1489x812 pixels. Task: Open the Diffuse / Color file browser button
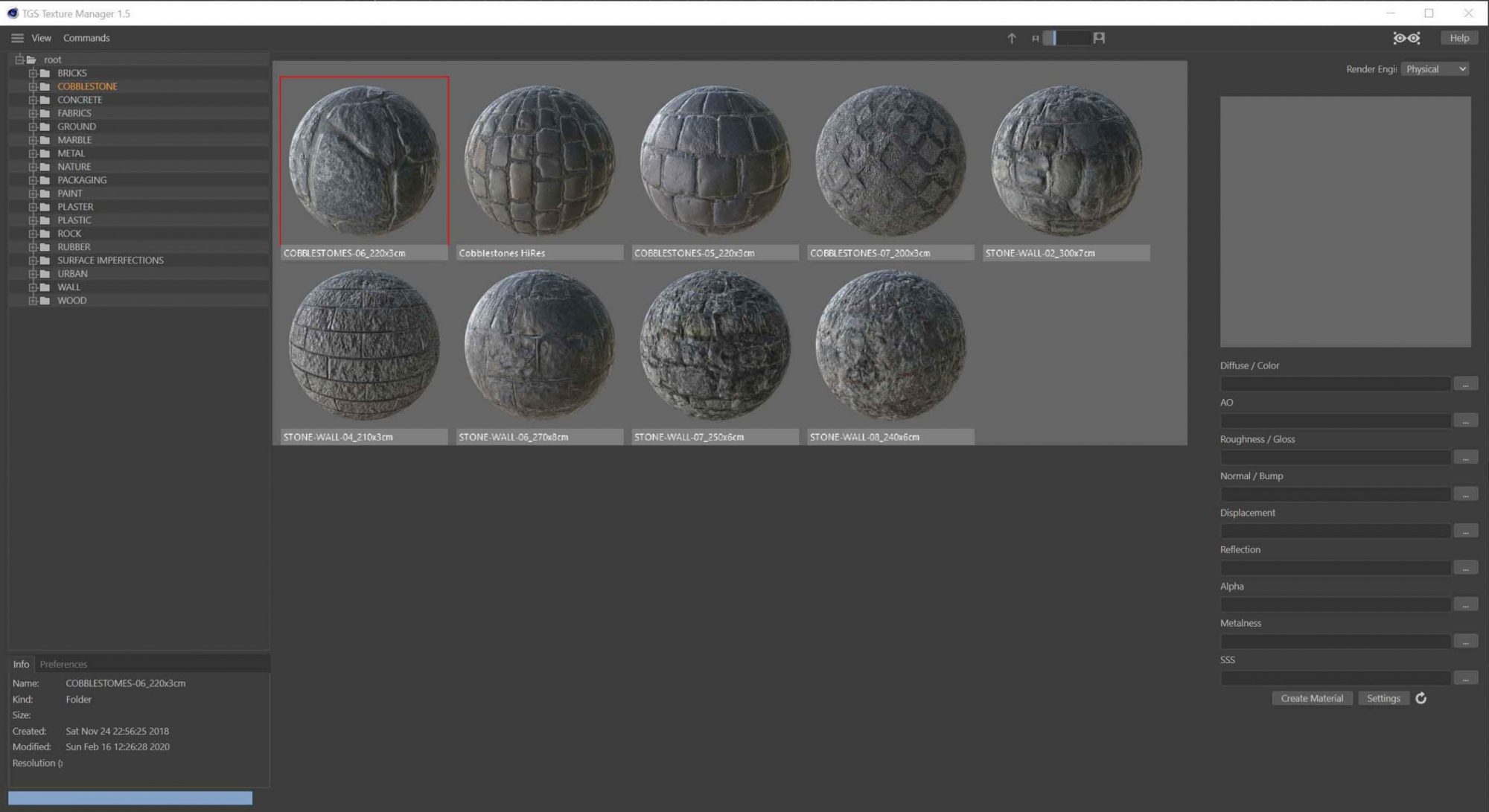1464,383
